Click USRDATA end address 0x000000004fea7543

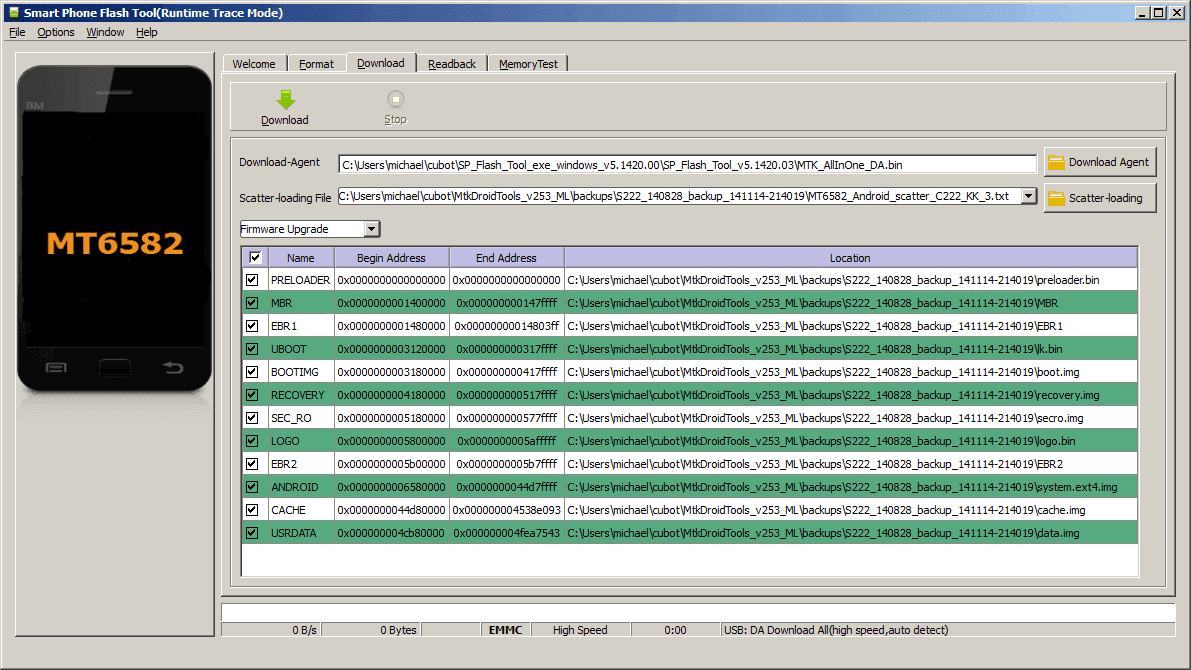click(x=506, y=533)
